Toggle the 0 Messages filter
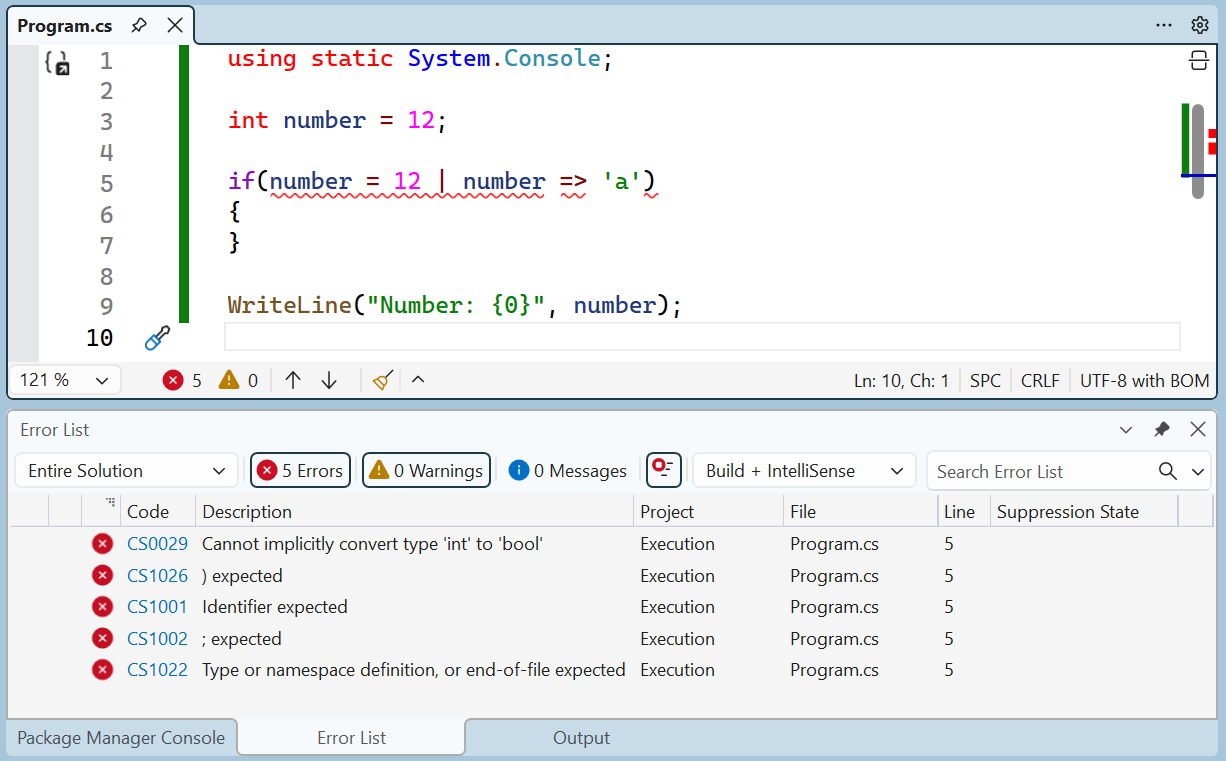This screenshot has width=1226, height=761. pyautogui.click(x=567, y=470)
